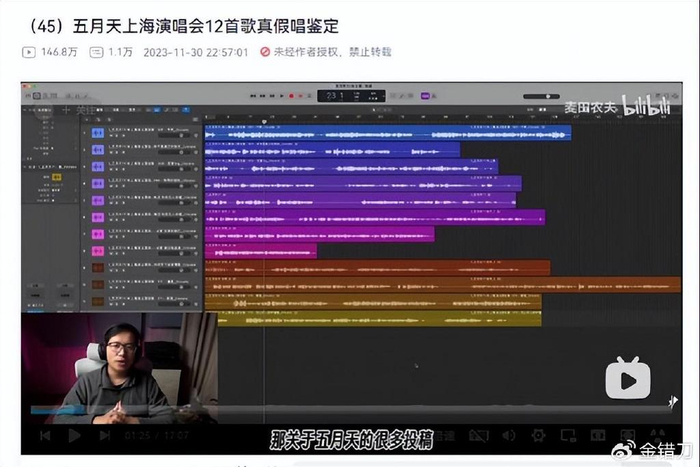Select the fifth track's violet audio icon
700x467 pixels.
98,200
